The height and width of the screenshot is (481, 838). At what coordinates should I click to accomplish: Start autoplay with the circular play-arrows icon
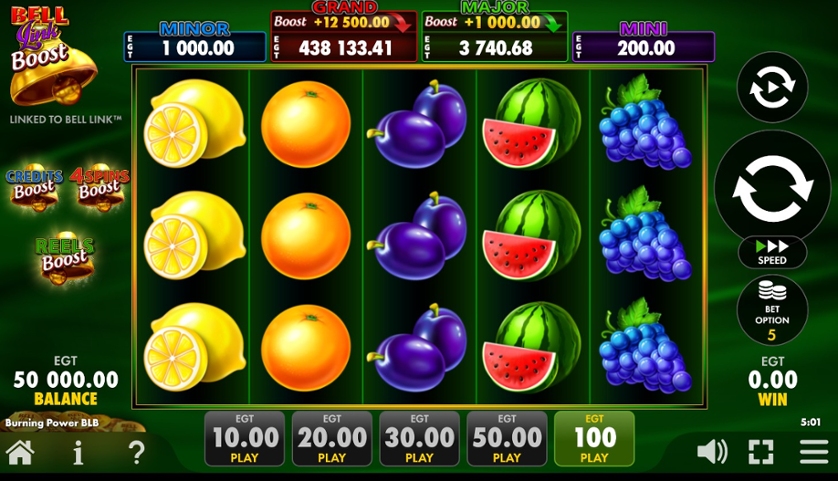pyautogui.click(x=772, y=87)
